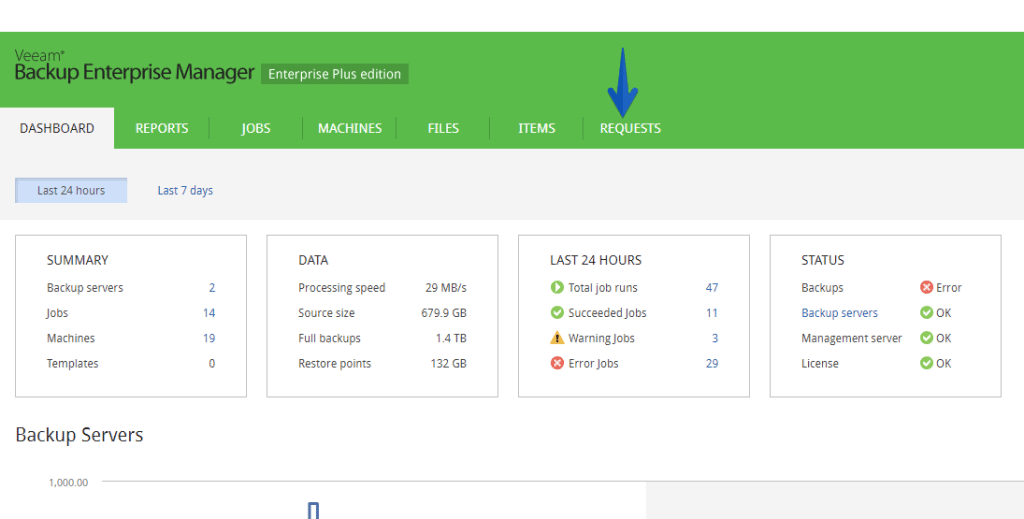
Task: Open the Jobs count link 14
Action: (209, 313)
